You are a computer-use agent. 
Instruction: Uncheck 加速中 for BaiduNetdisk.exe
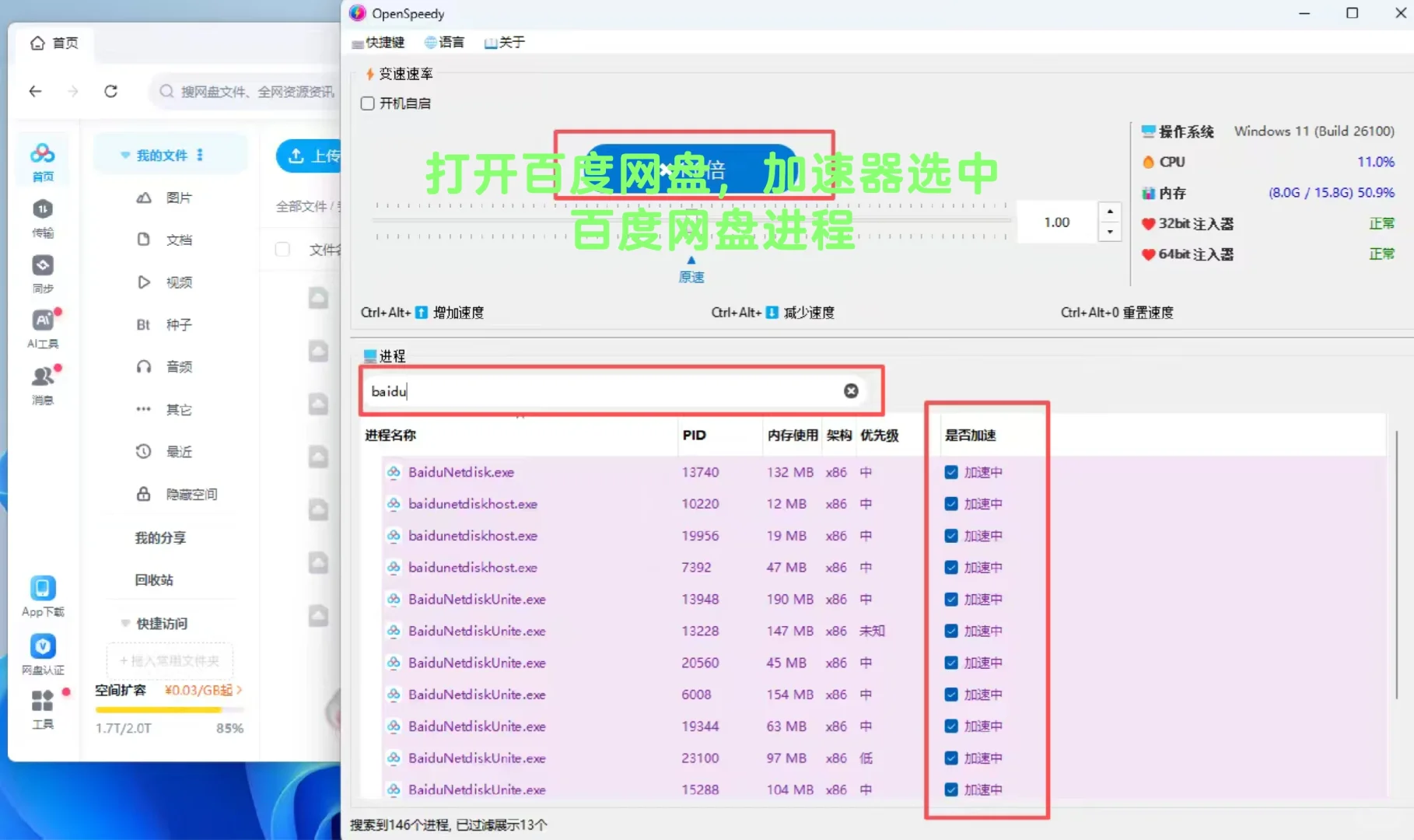(x=951, y=472)
